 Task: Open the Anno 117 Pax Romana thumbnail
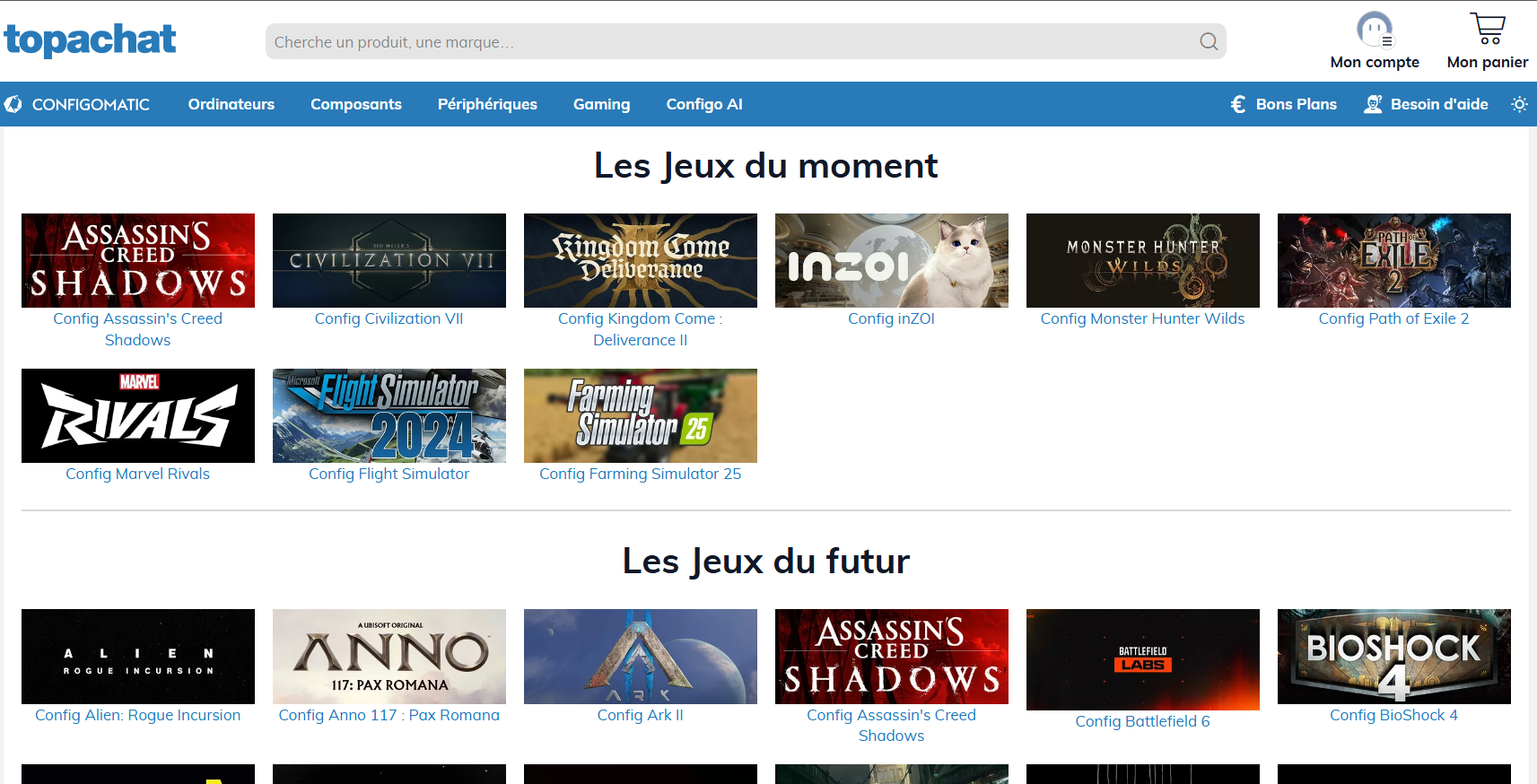click(389, 657)
